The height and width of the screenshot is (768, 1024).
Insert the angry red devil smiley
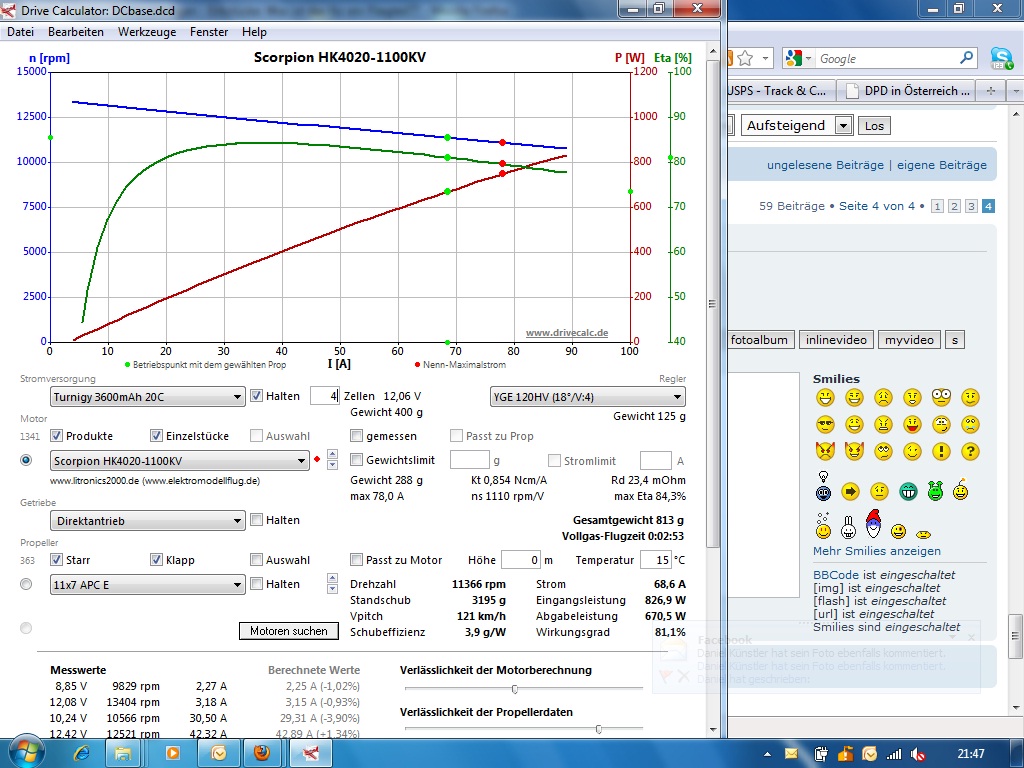[825, 451]
